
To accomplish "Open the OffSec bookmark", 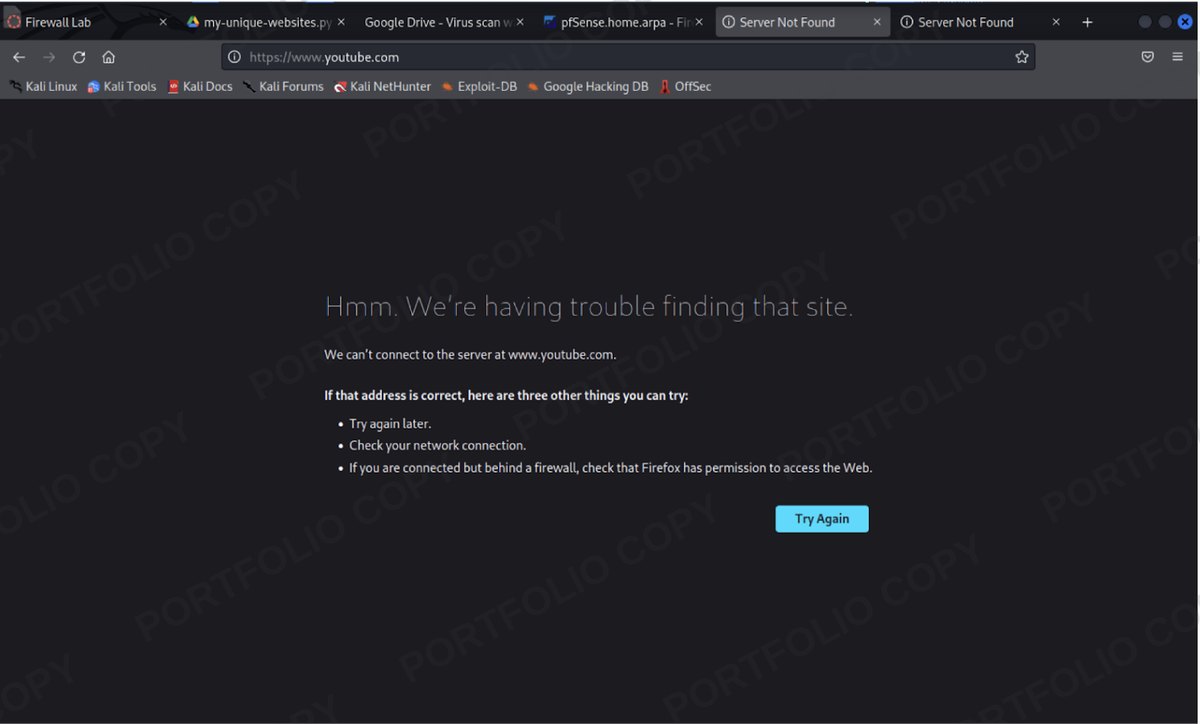I will click(685, 87).
